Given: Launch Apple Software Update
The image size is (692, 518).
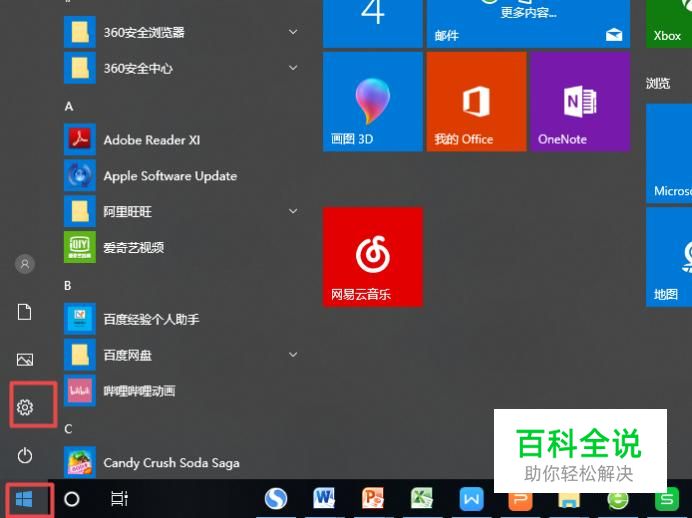Looking at the screenshot, I should (x=182, y=176).
